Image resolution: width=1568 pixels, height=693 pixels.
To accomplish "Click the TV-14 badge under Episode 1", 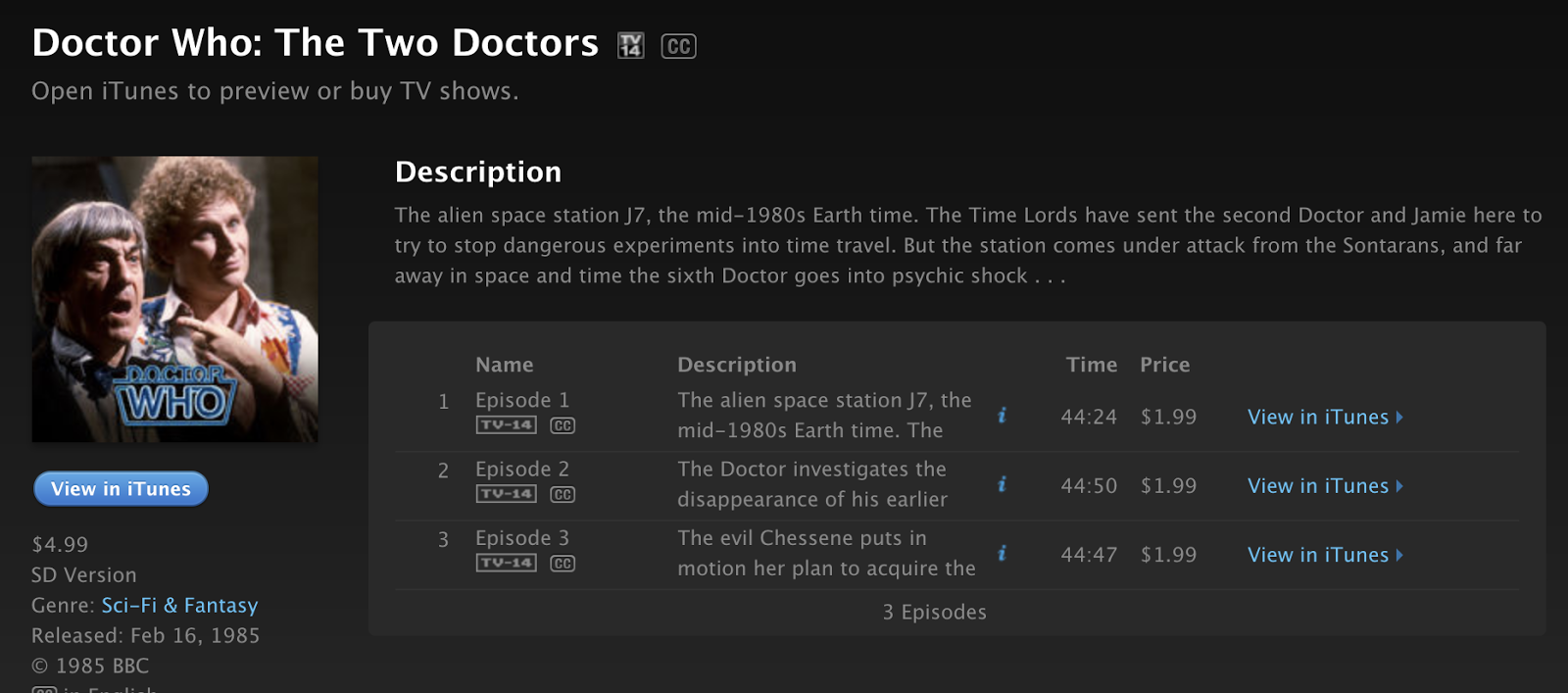I will tap(506, 425).
